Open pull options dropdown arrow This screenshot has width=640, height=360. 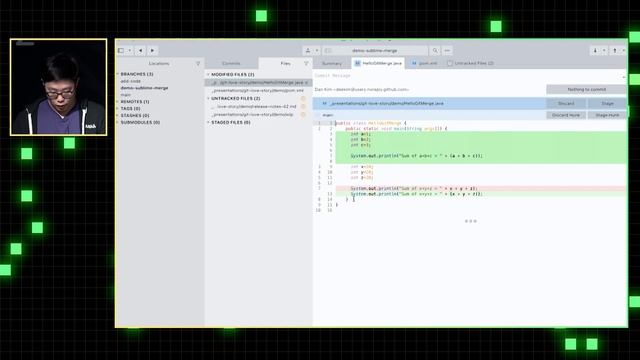pos(604,51)
